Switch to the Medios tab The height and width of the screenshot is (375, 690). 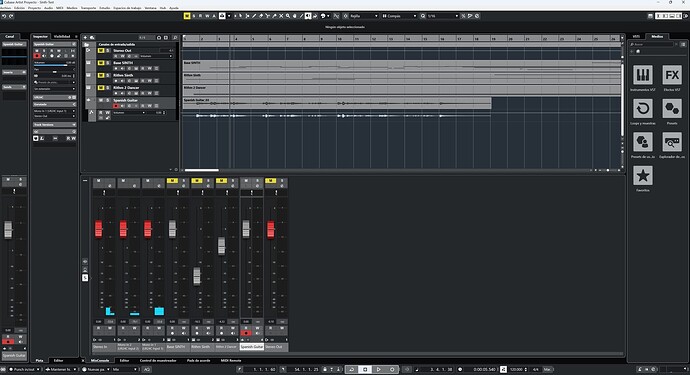pos(657,37)
